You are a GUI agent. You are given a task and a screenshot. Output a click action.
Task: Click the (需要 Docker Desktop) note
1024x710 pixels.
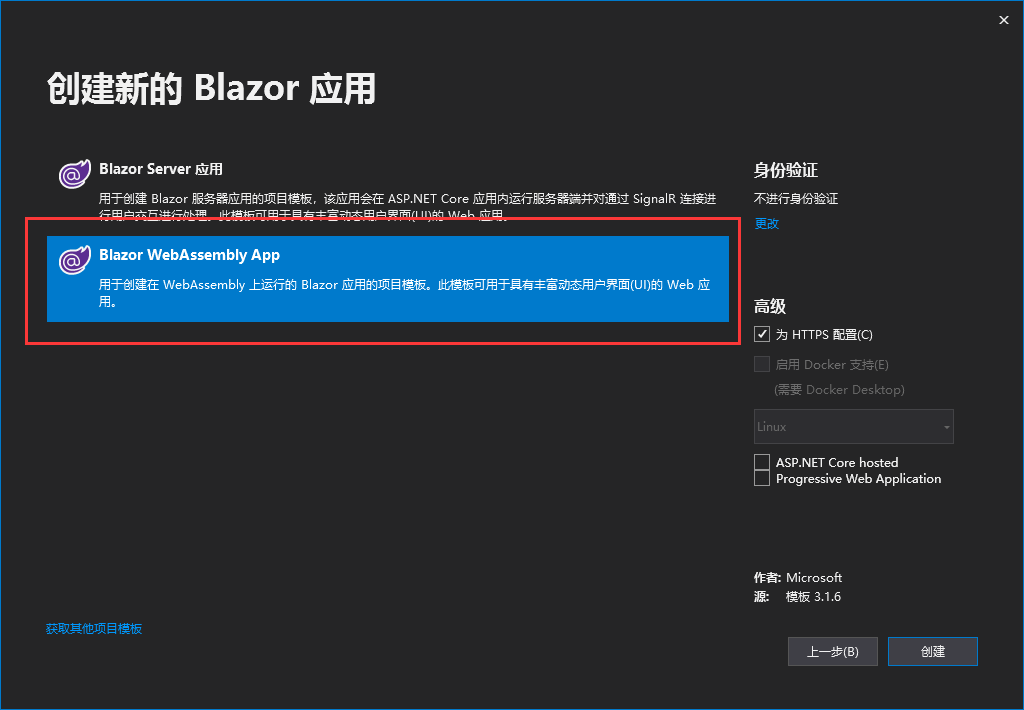tap(839, 390)
